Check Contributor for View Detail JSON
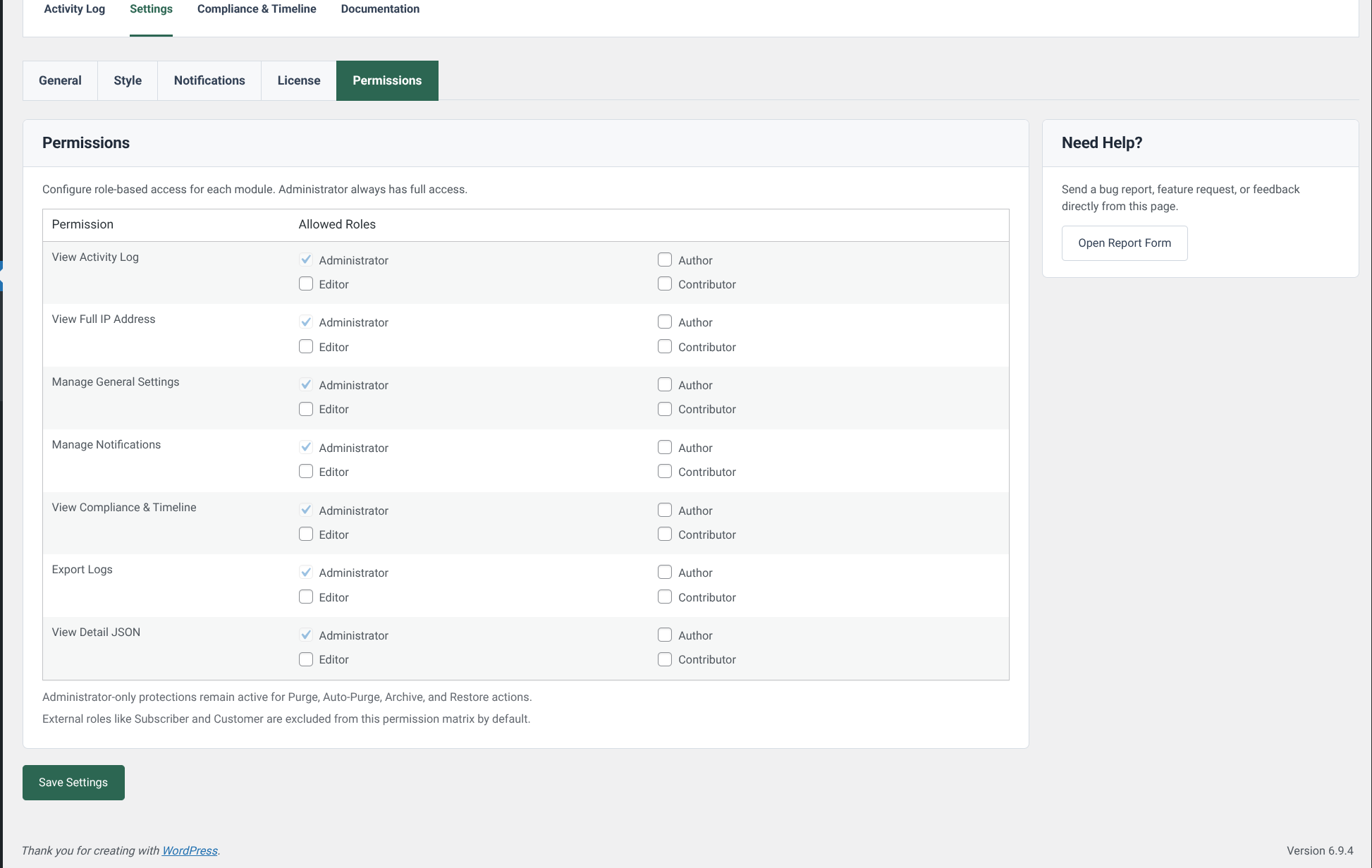Image resolution: width=1372 pixels, height=868 pixels. coord(665,659)
